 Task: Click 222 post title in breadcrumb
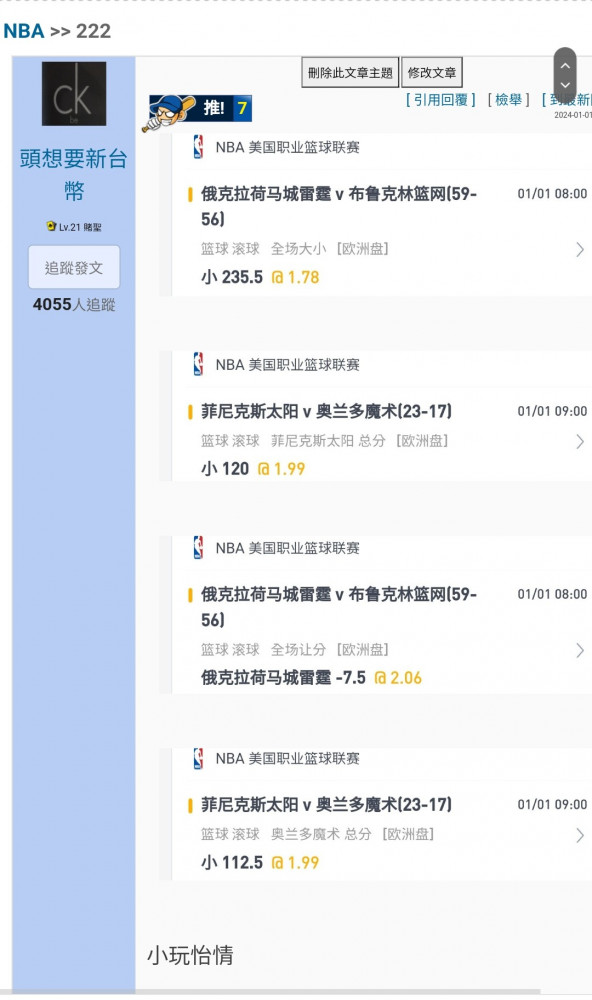tap(93, 31)
